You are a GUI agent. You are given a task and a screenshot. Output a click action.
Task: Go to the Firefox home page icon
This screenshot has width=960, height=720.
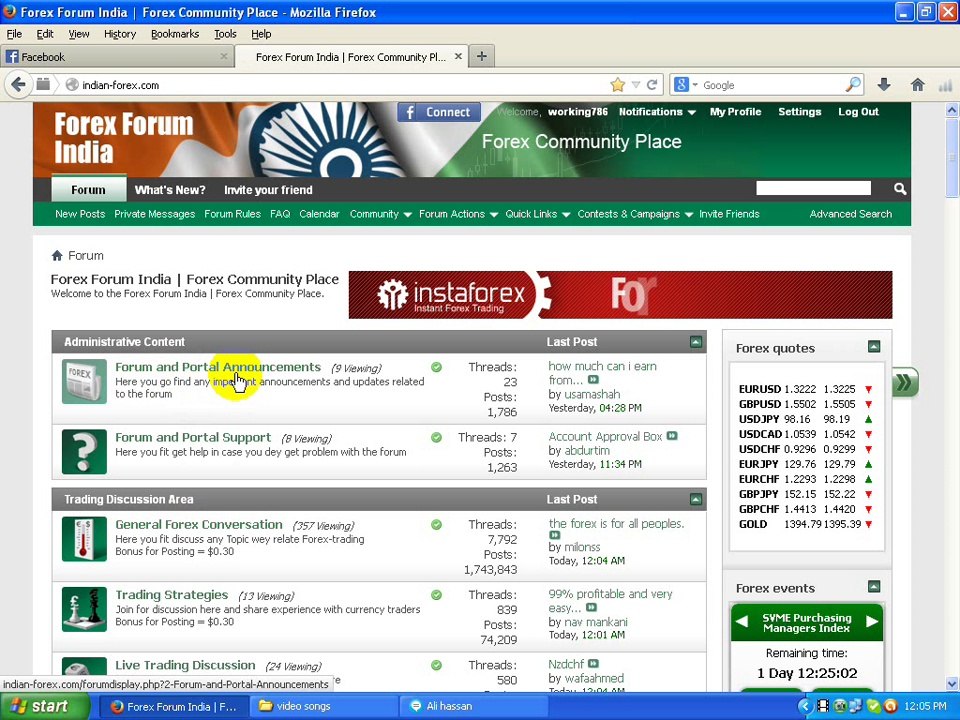point(917,84)
